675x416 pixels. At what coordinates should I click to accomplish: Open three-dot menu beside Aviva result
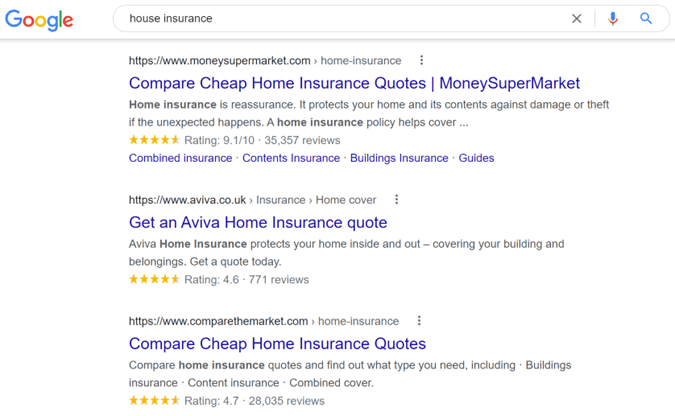(396, 199)
